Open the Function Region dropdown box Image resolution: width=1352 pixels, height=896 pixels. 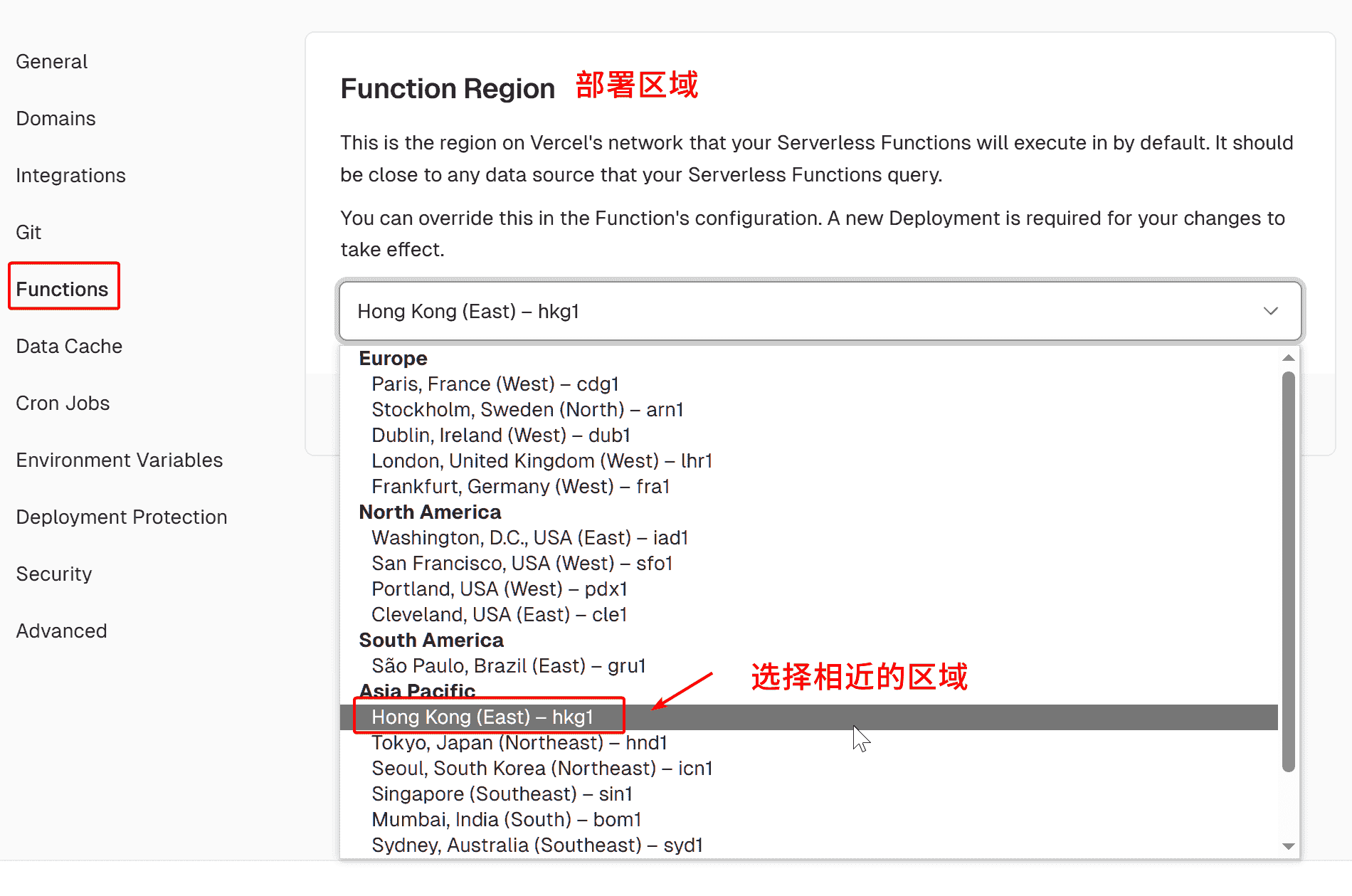pos(820,311)
